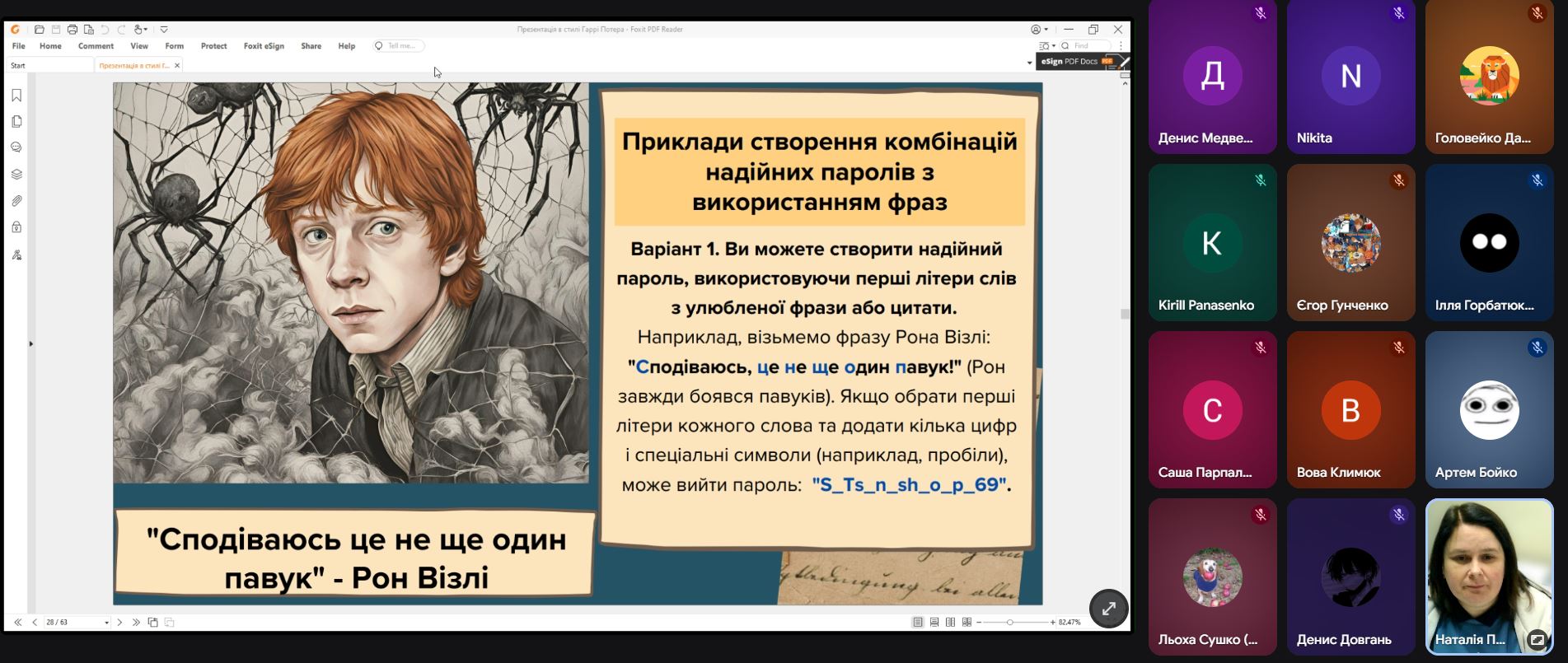Open the Comments panel in the sidebar
The width and height of the screenshot is (1568, 663).
(x=16, y=148)
